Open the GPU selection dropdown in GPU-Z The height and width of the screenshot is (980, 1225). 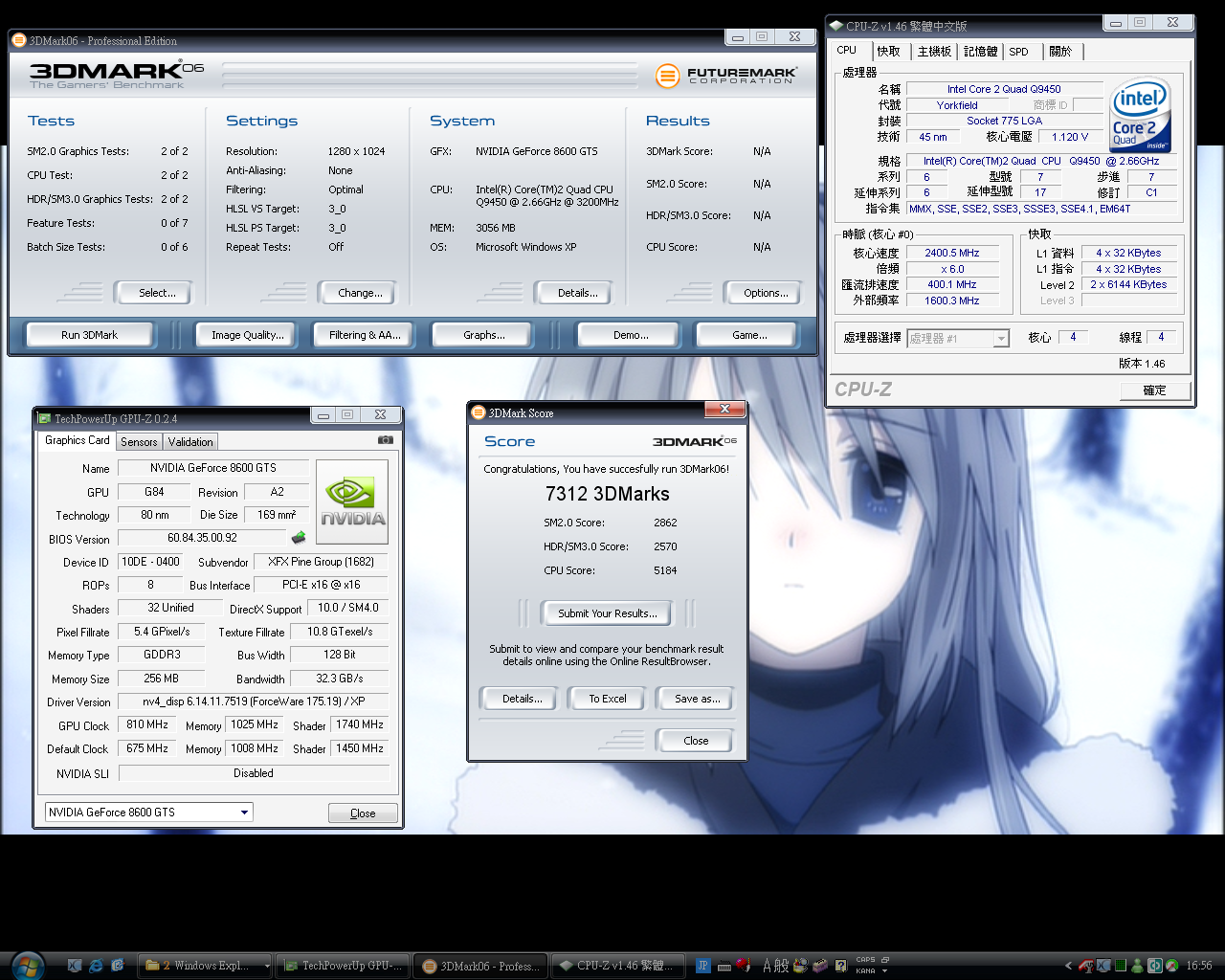[245, 813]
